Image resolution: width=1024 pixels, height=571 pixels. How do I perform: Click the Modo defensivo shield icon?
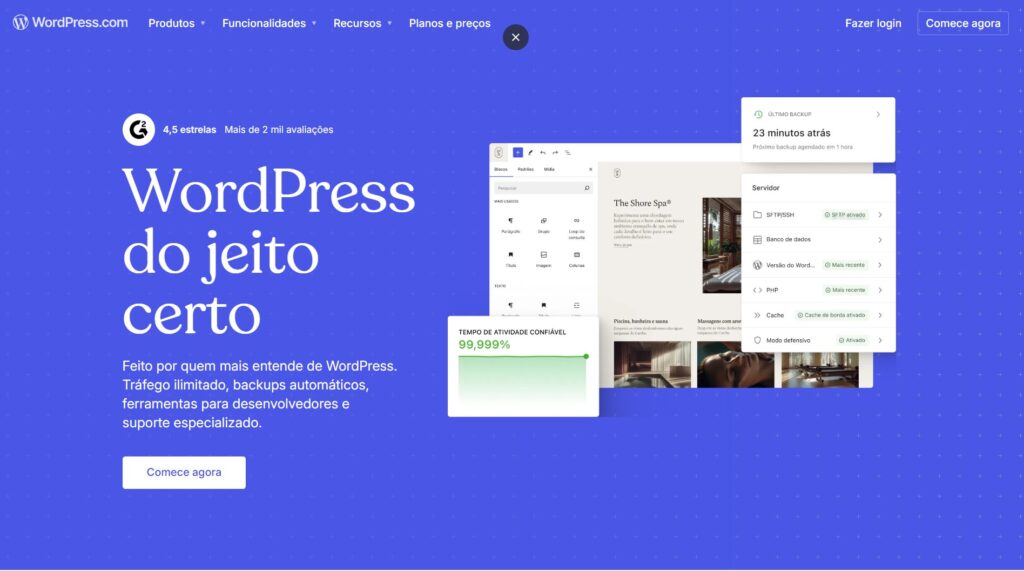pyautogui.click(x=757, y=340)
